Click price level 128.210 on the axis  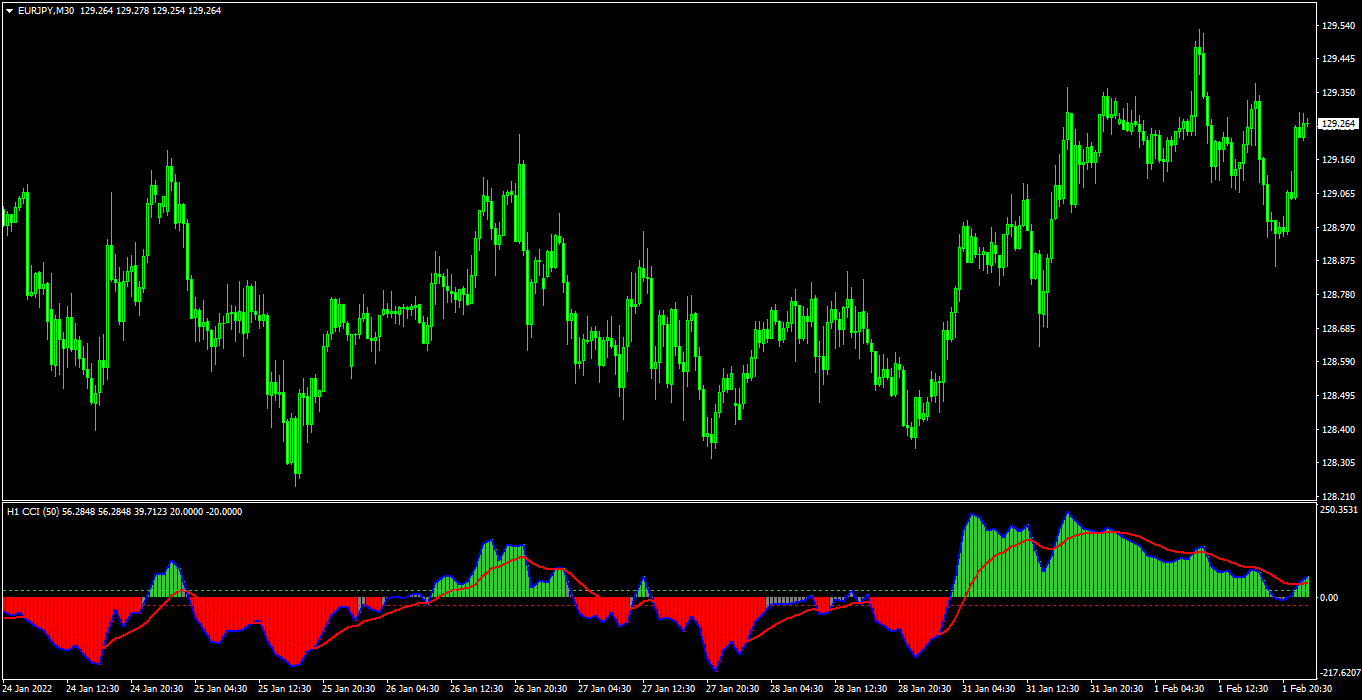coord(1338,496)
